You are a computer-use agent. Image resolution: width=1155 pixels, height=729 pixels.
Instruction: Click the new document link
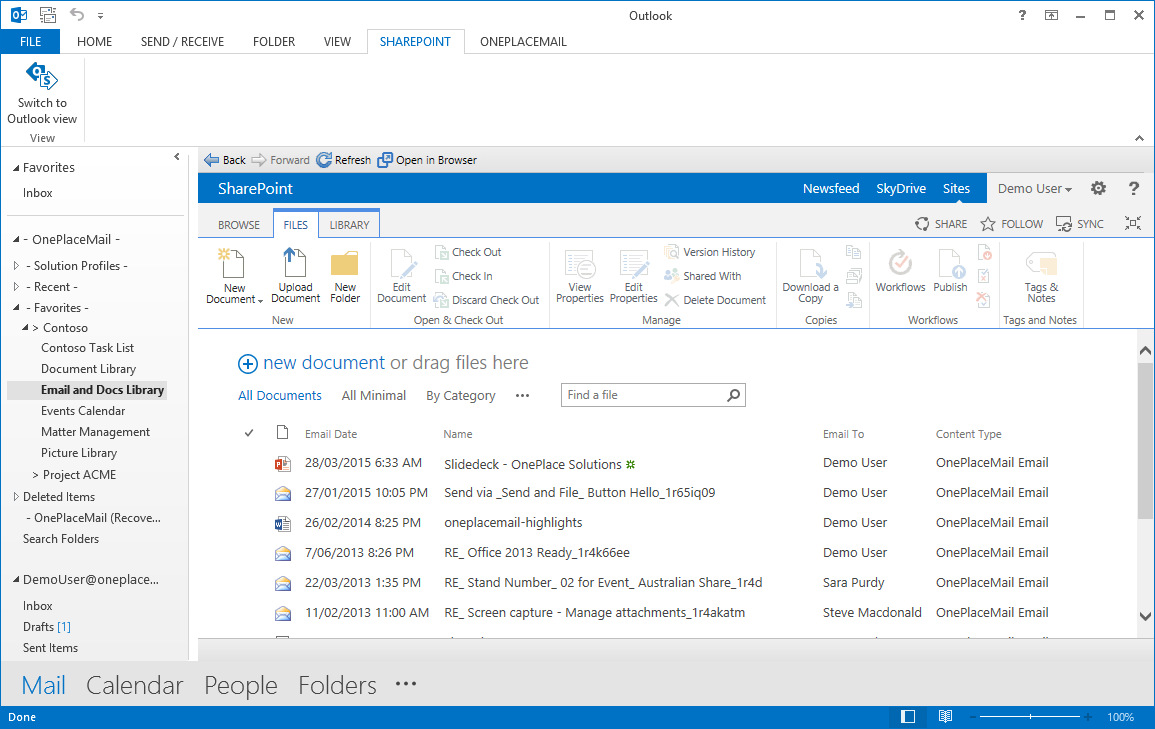click(x=323, y=362)
